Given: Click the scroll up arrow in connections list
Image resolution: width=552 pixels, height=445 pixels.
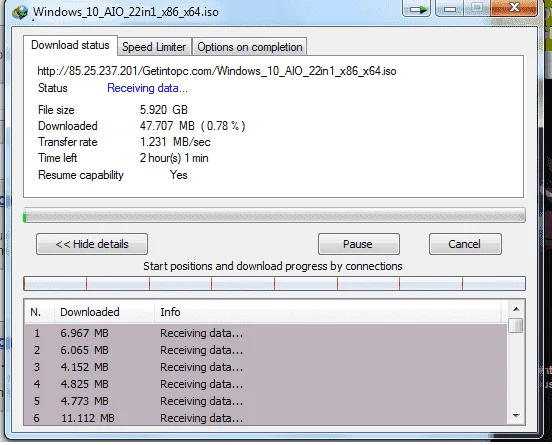Looking at the screenshot, I should [516, 309].
